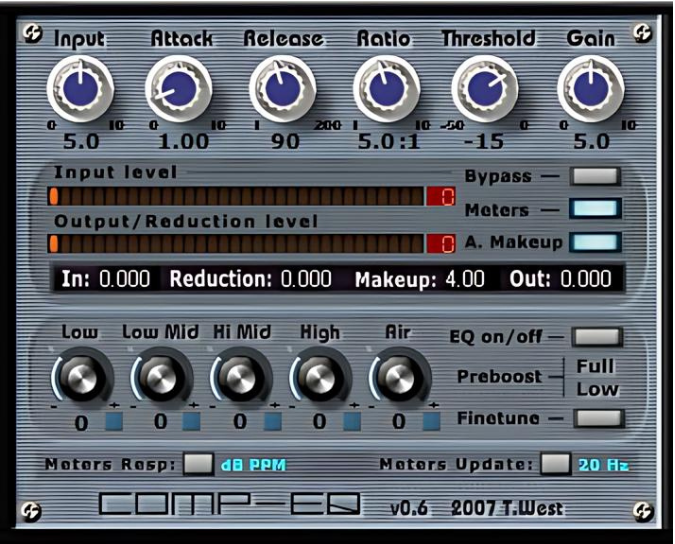Viewport: 675px width, 544px height.
Task: Click the Input level meter bar
Action: (235, 196)
